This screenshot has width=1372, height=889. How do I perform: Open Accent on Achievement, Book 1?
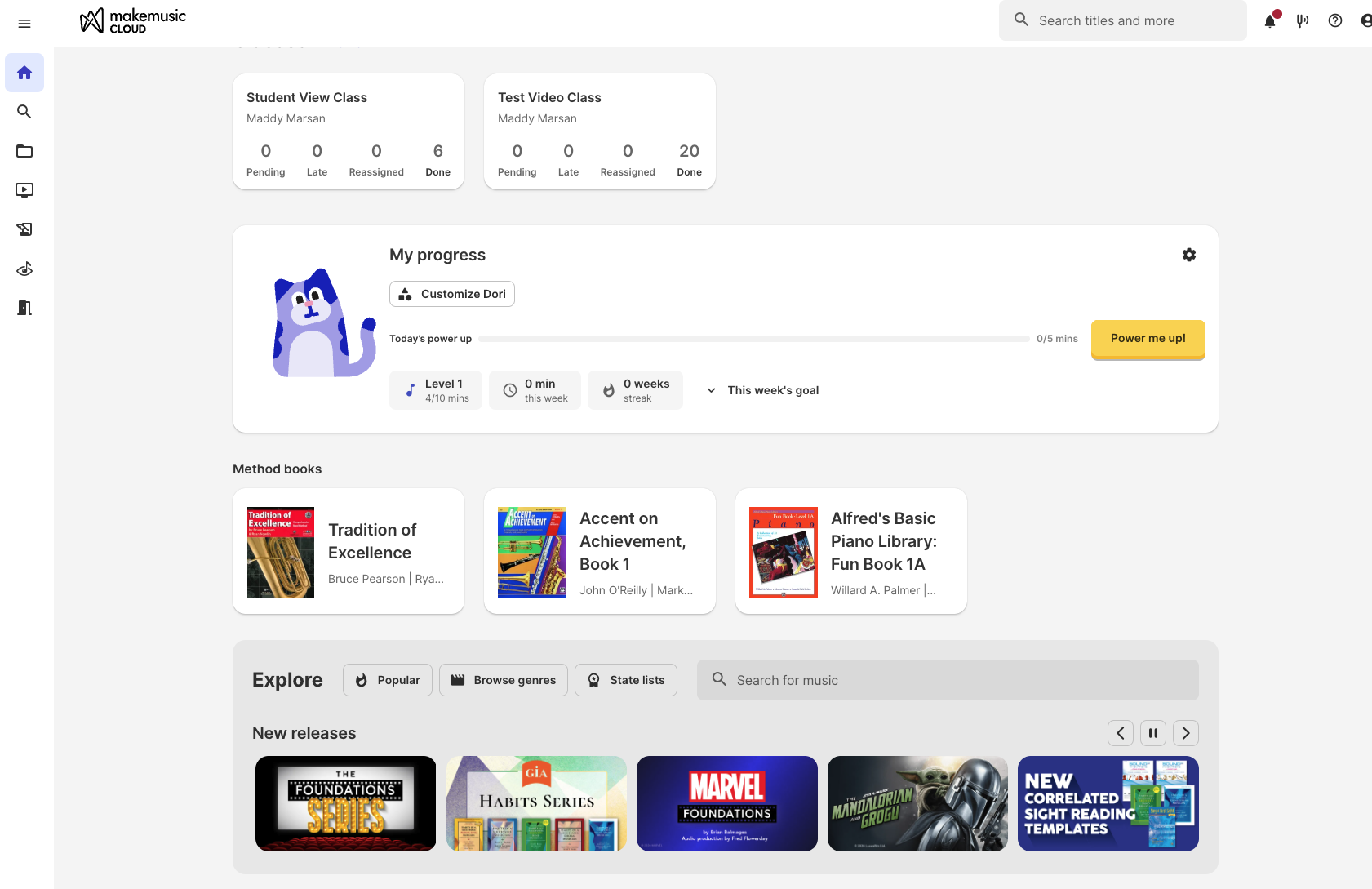point(600,551)
